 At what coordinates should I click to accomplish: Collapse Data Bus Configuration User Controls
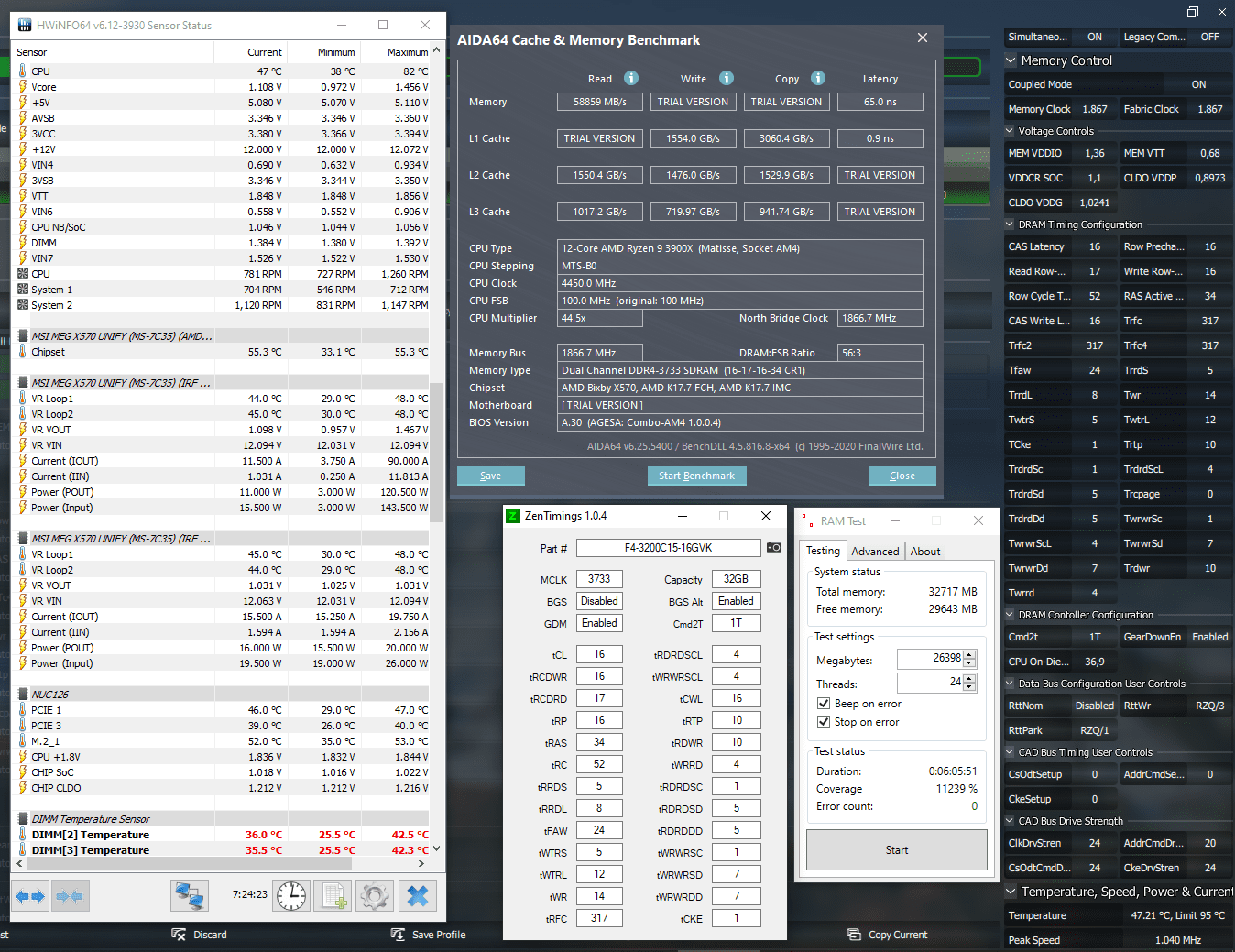point(1011,684)
